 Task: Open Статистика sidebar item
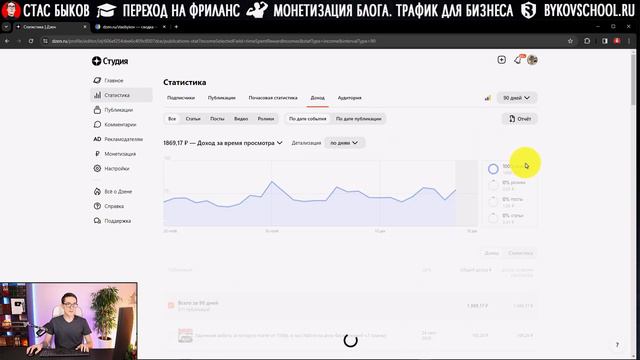(121, 95)
